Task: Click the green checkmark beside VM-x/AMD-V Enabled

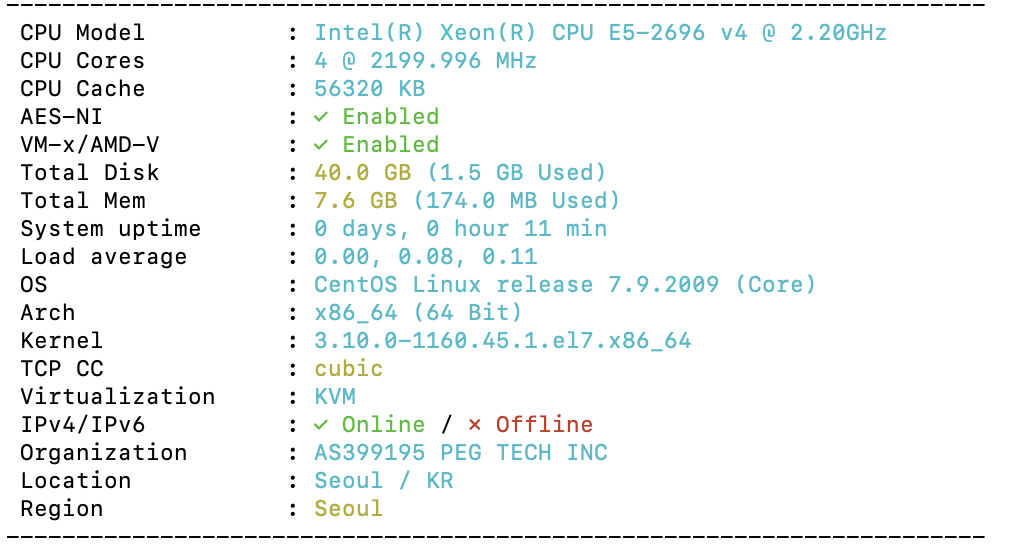Action: tap(320, 145)
